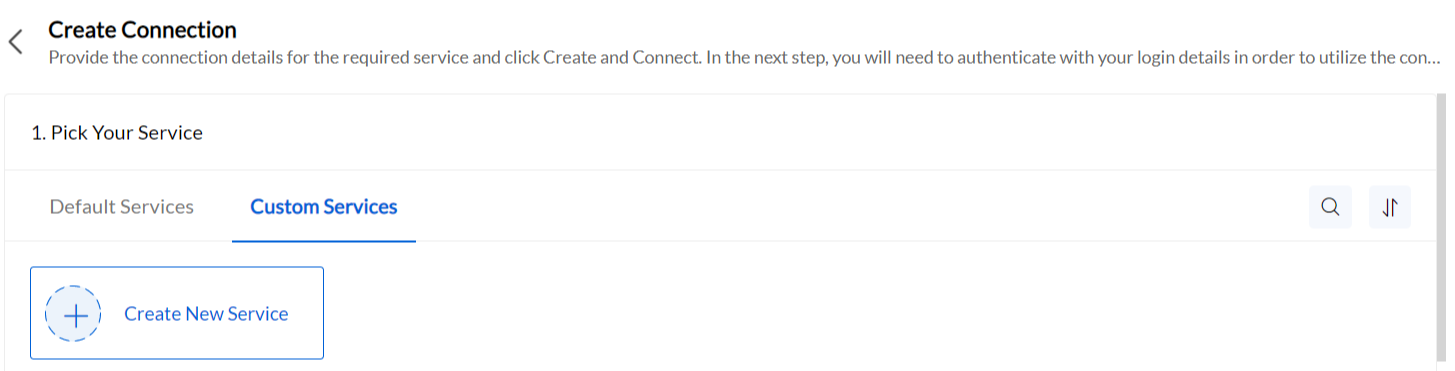Viewport: 1455px width, 371px height.
Task: Toggle service sort order with the arrows button
Action: [1390, 207]
